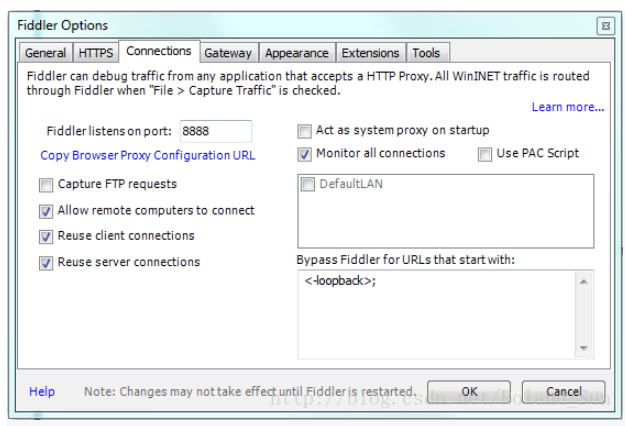Uncheck Allow remote computers to connect
625x426 pixels.
point(46,212)
